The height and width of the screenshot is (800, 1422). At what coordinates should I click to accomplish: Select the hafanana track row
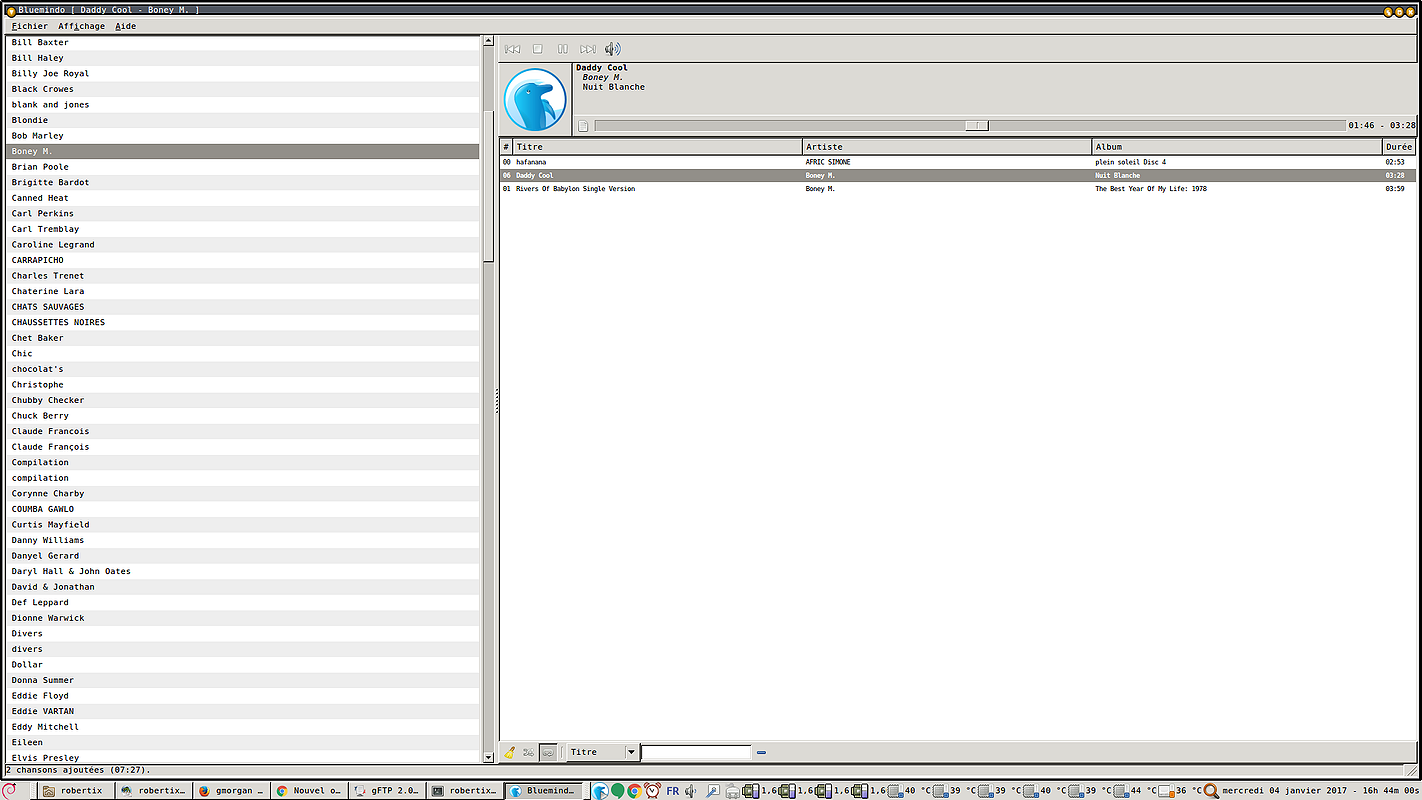pyautogui.click(x=958, y=162)
